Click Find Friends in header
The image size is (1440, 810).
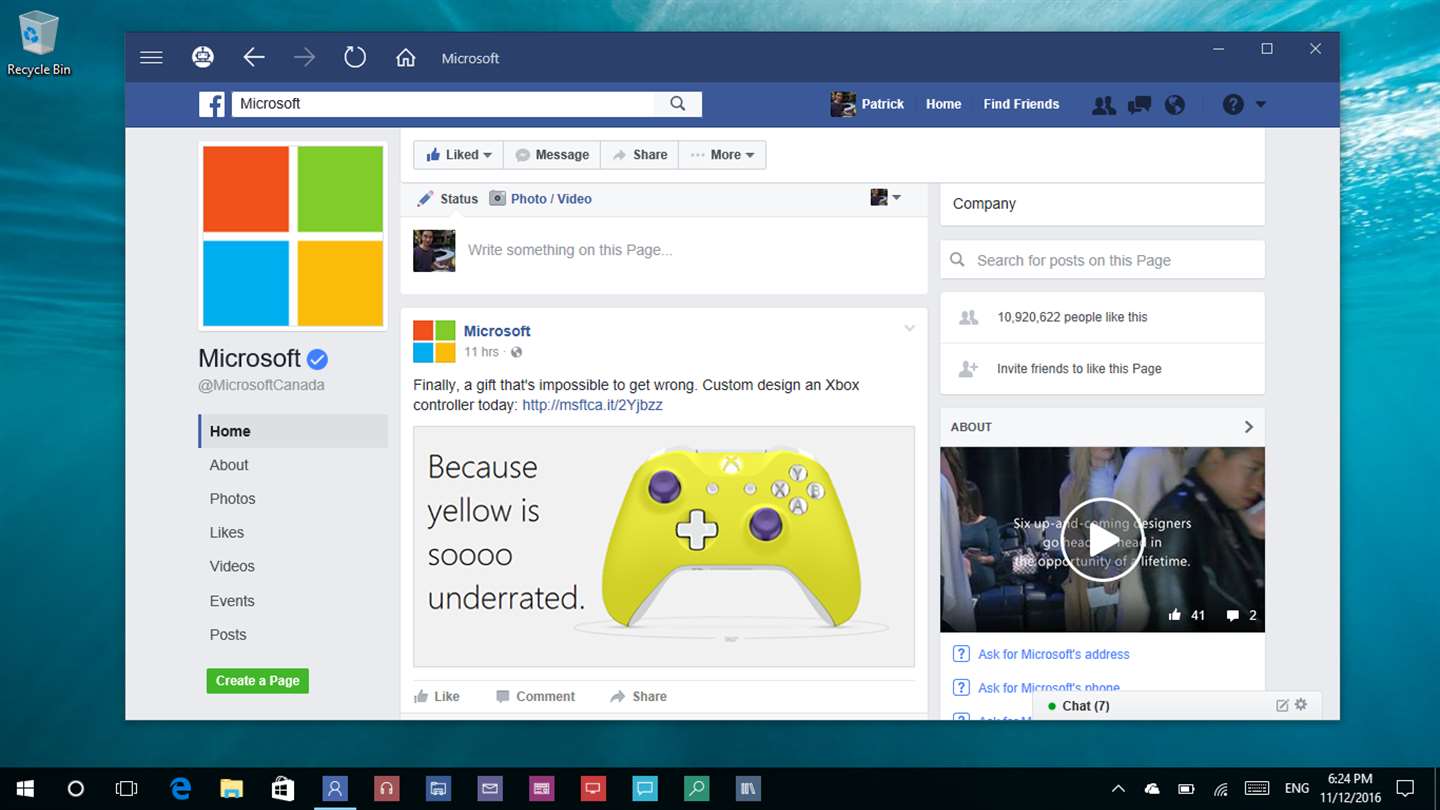(1021, 104)
